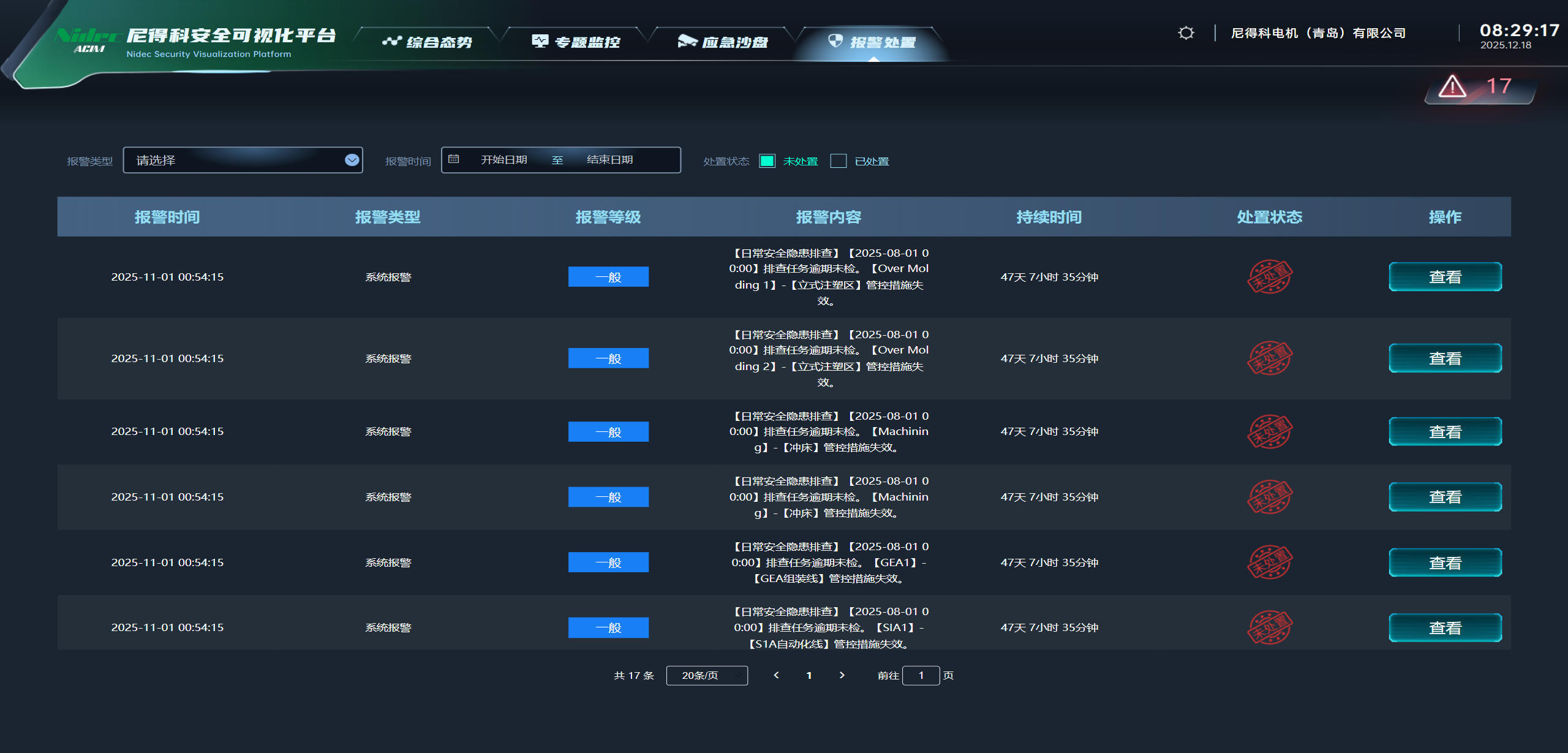The image size is (1568, 753).
Task: Click the 未处置 stamp in first row
Action: 1269,277
